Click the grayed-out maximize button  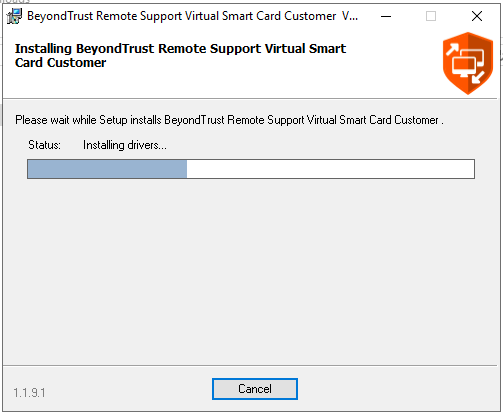[x=431, y=16]
